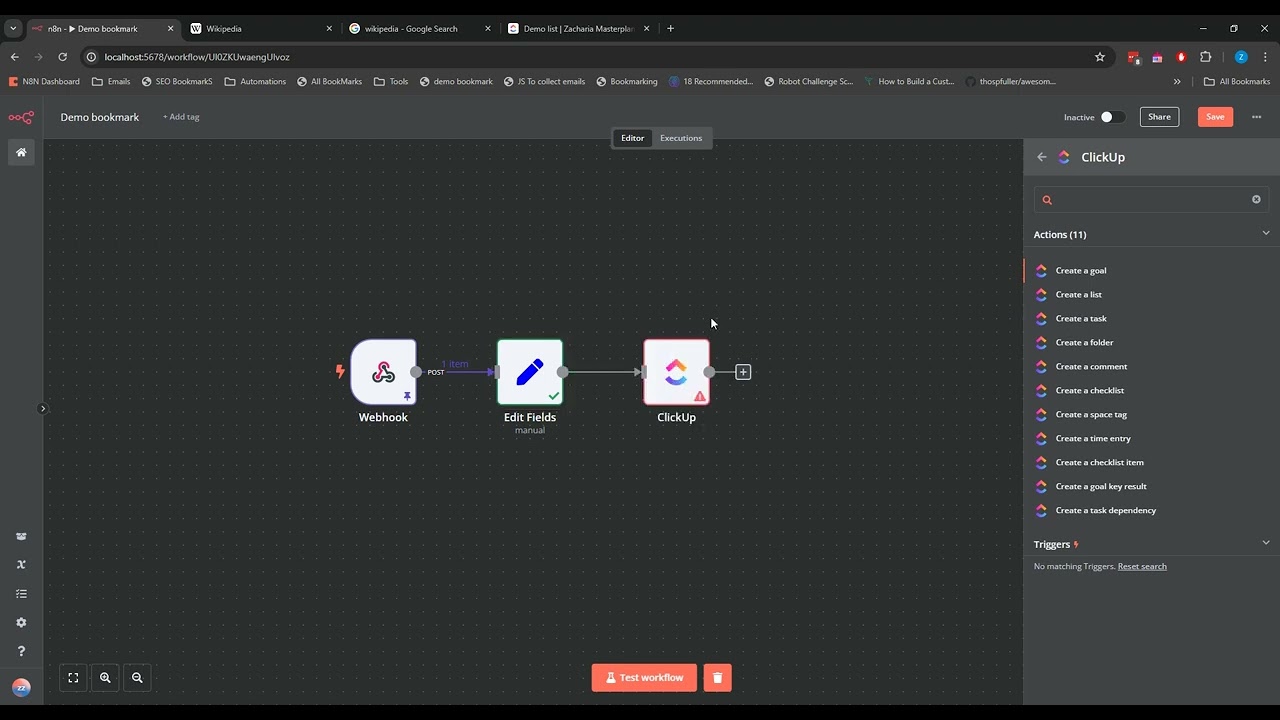Click workflow name Demo bookmark
1280x720 pixels.
pyautogui.click(x=100, y=117)
